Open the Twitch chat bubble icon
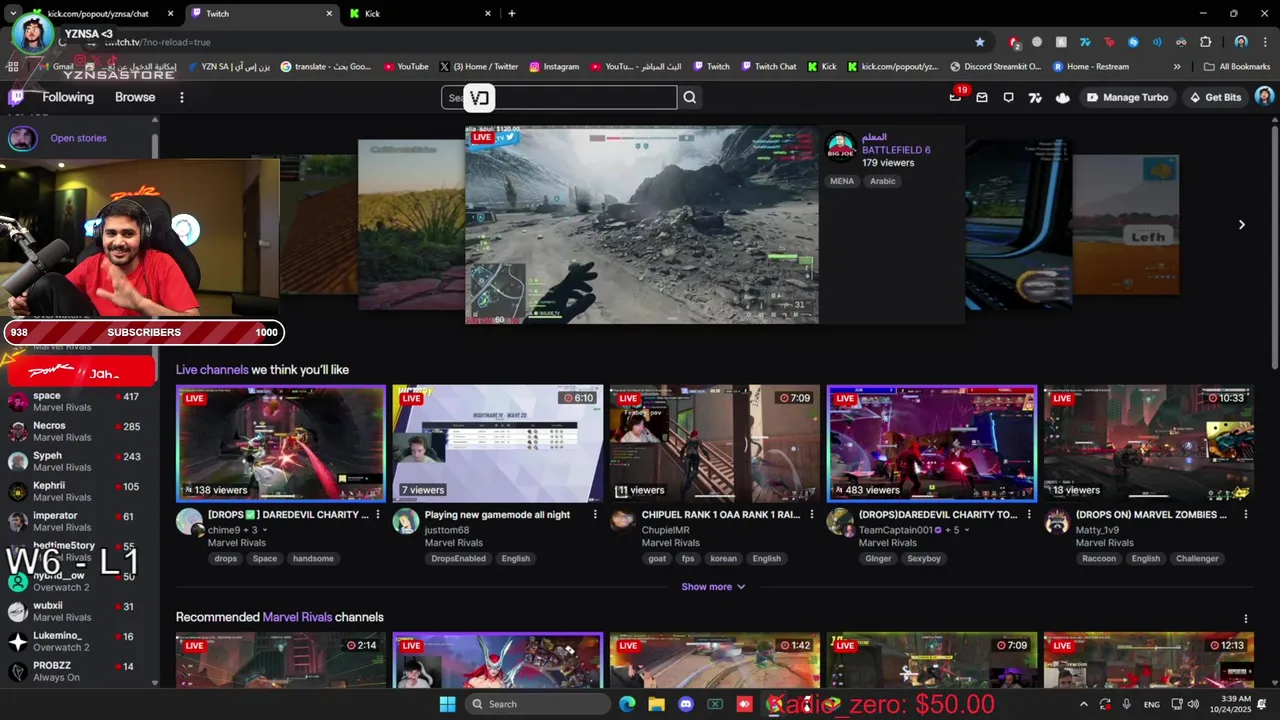 (x=1008, y=97)
